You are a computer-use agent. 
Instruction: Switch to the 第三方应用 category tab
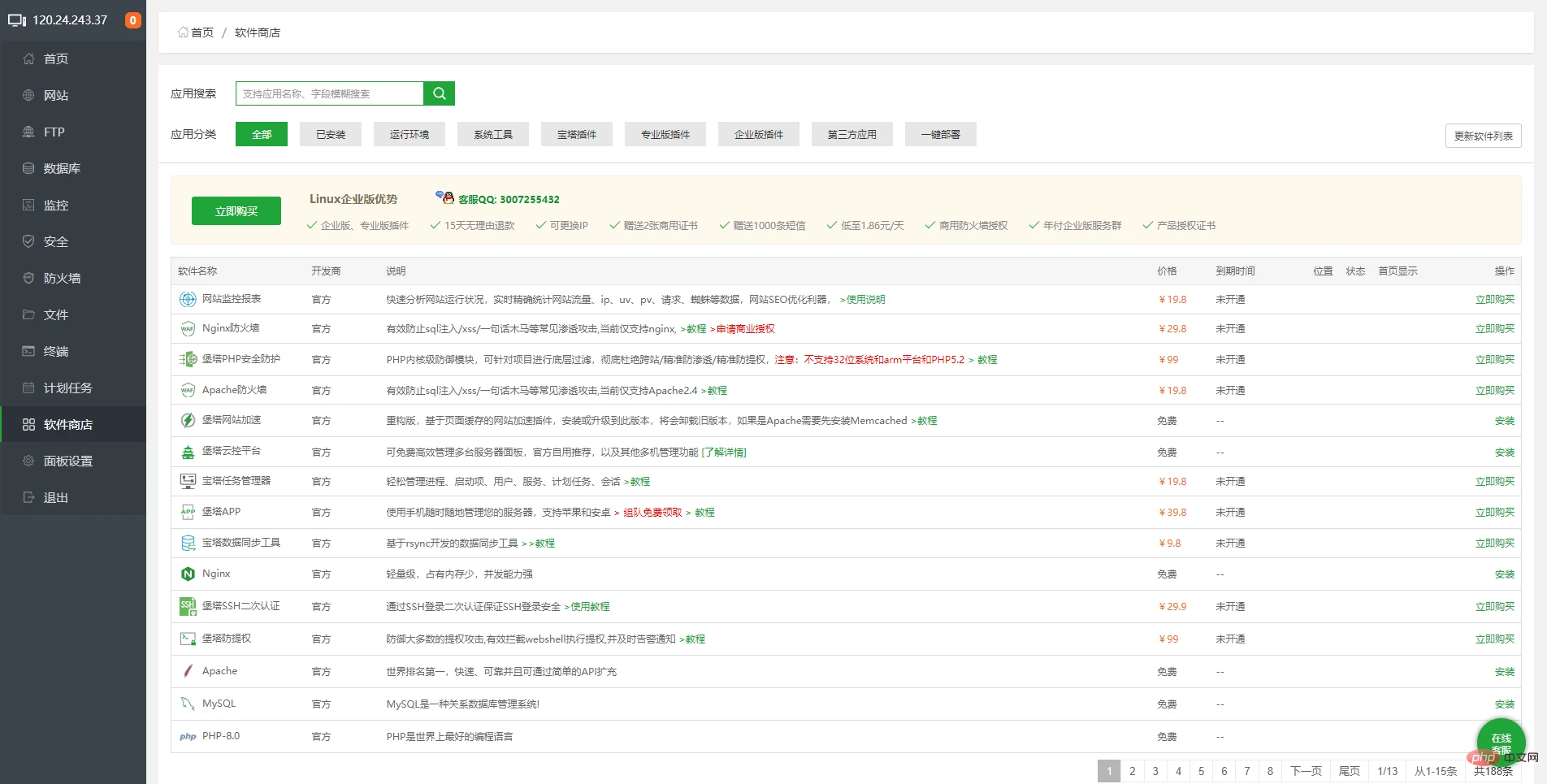pyautogui.click(x=852, y=134)
